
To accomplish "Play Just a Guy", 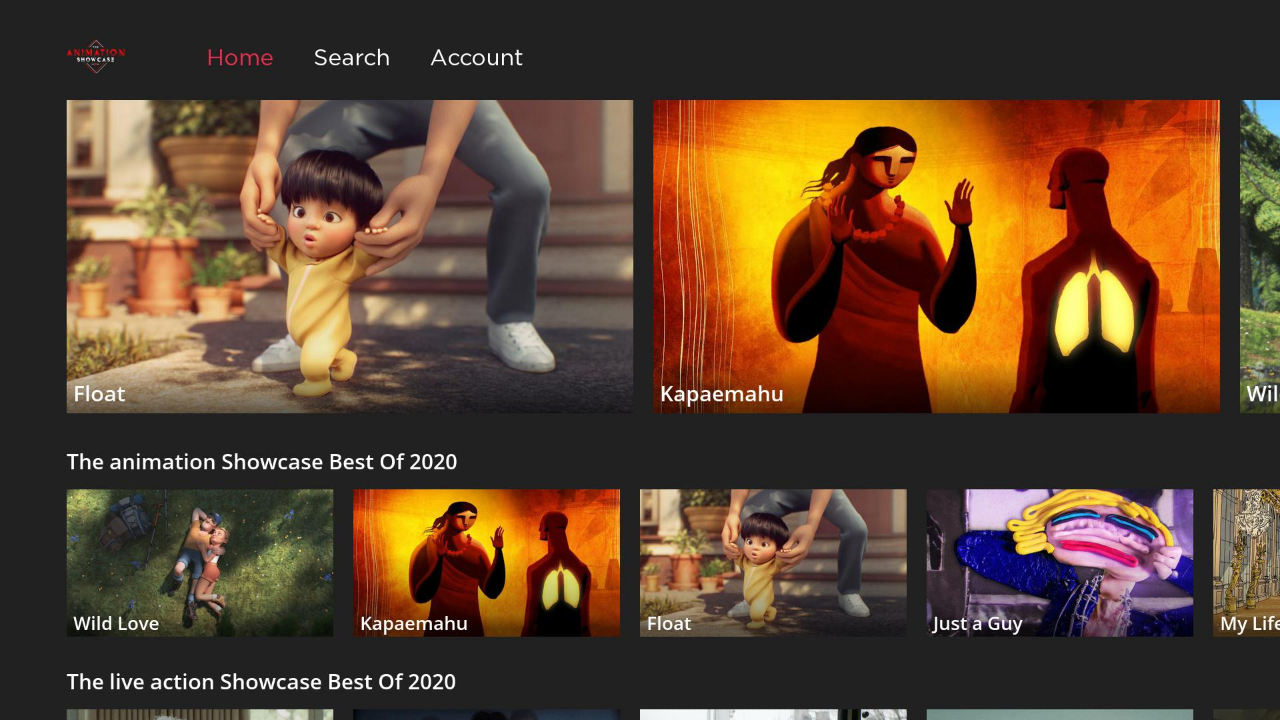I will point(1059,562).
